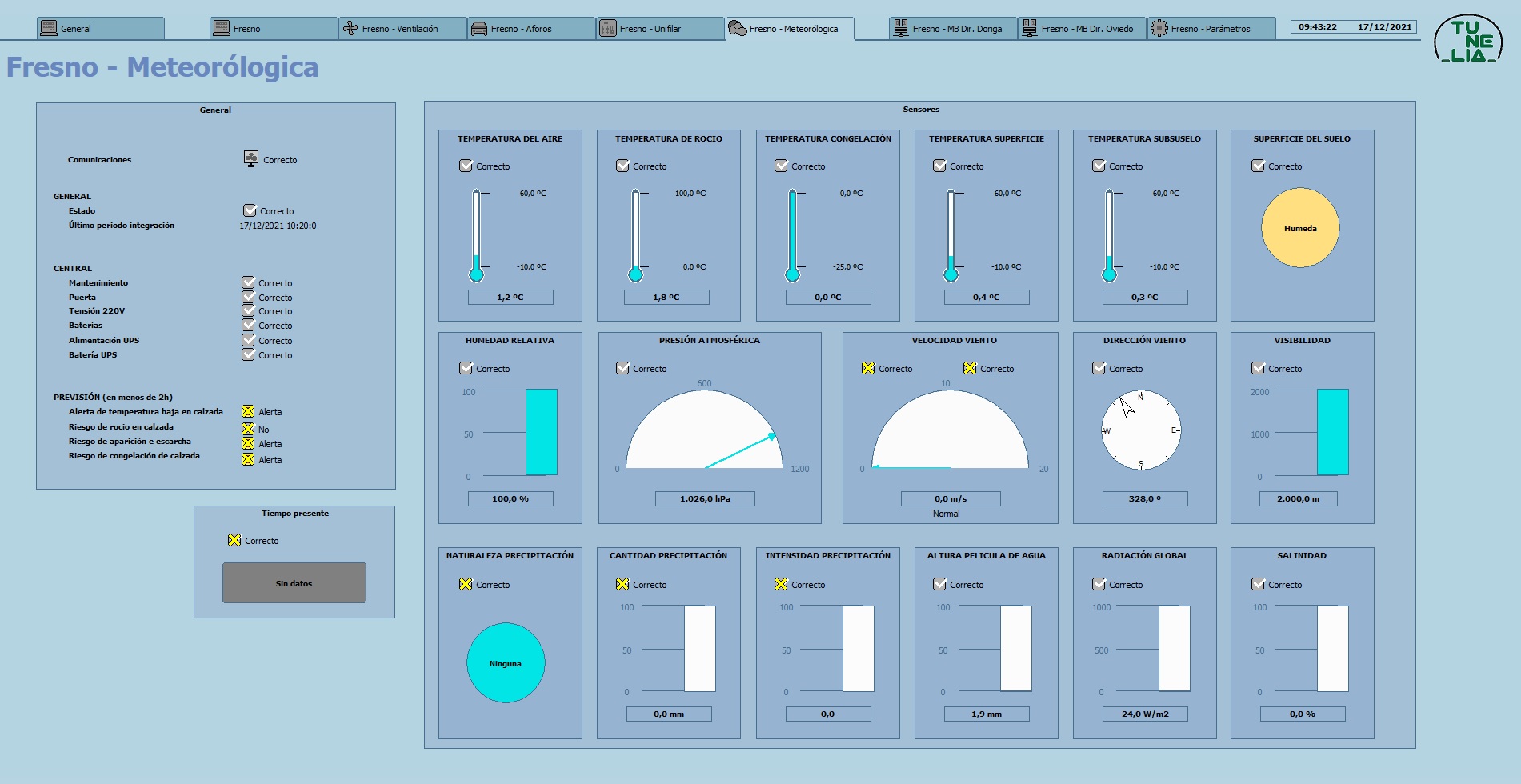
Task: Click the Presión Atmosférica value field
Action: tap(705, 498)
